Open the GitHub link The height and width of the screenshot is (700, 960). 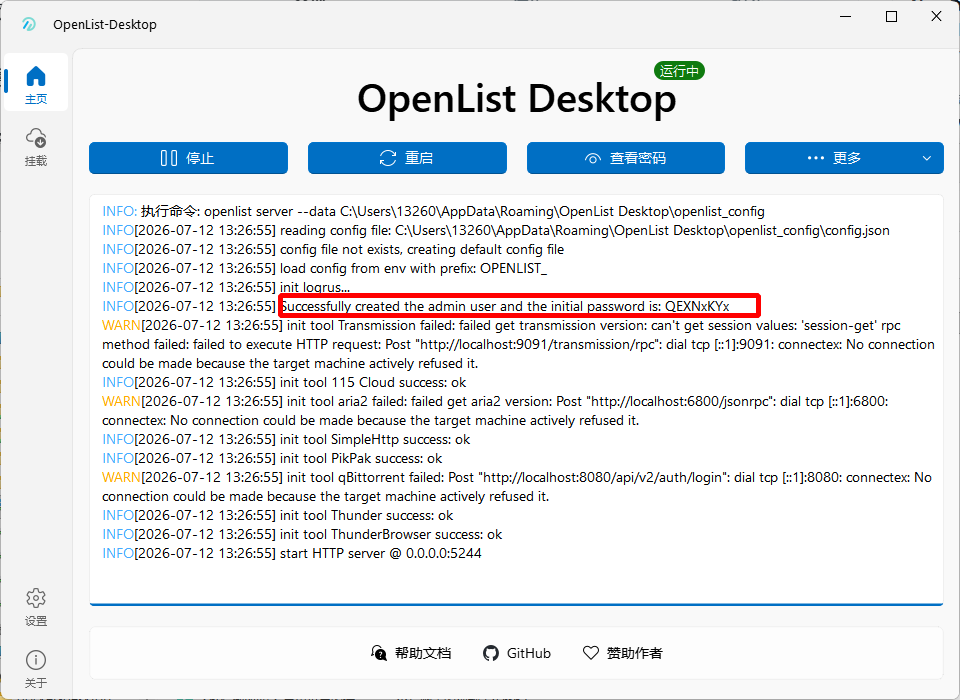(x=517, y=653)
